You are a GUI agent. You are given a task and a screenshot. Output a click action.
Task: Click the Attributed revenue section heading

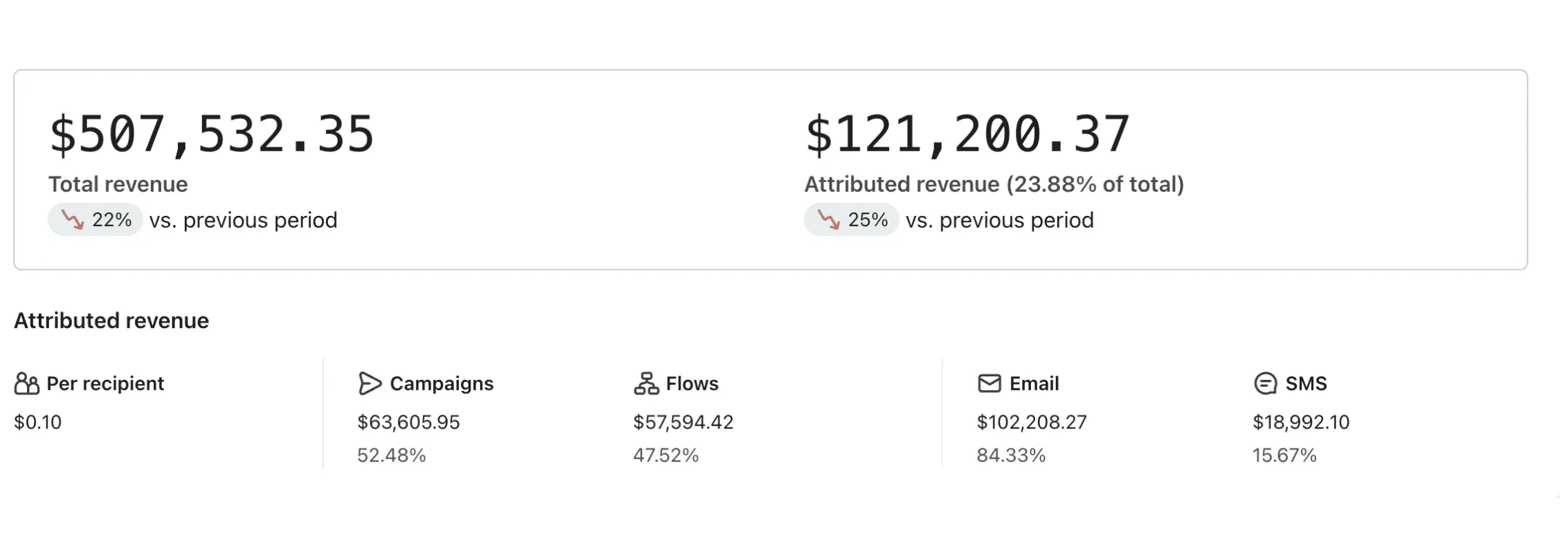click(111, 320)
